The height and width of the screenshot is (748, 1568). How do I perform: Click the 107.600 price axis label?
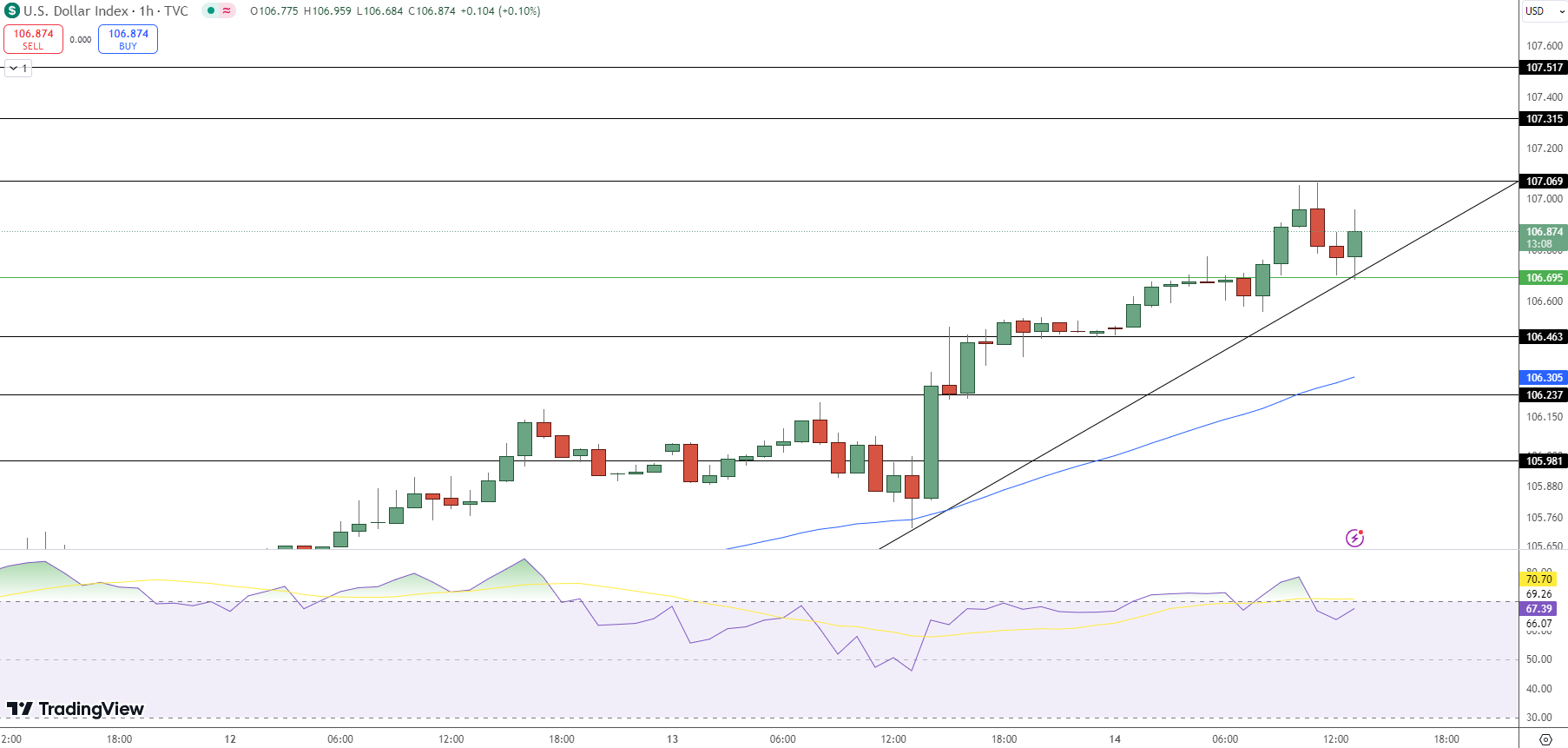click(1545, 46)
